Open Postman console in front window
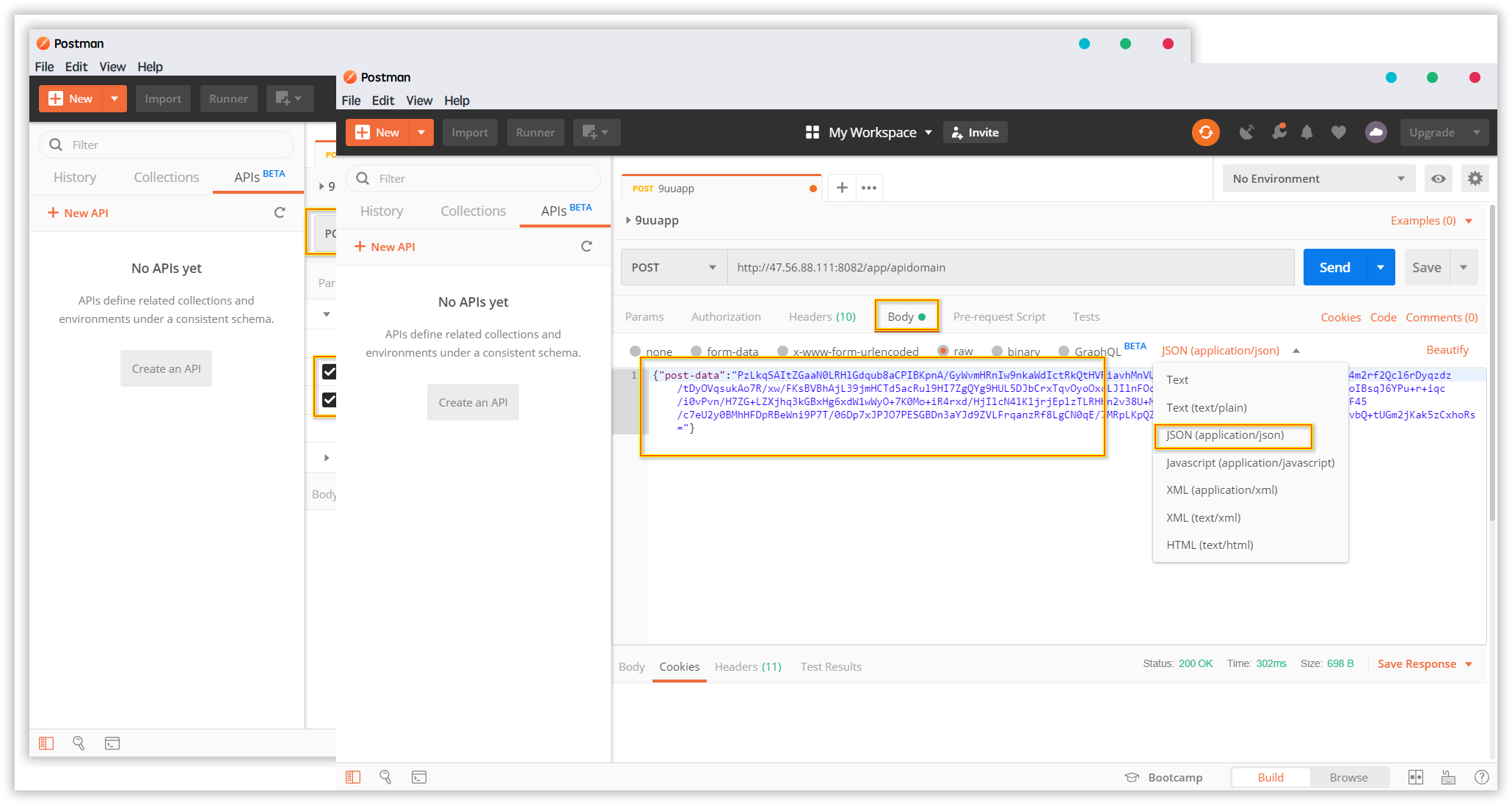 (x=419, y=777)
